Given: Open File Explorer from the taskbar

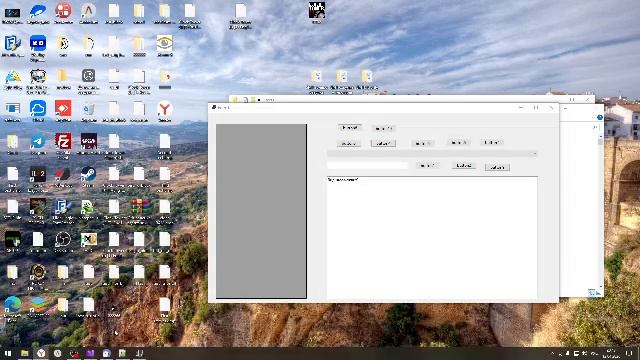Looking at the screenshot, I should point(25,353).
